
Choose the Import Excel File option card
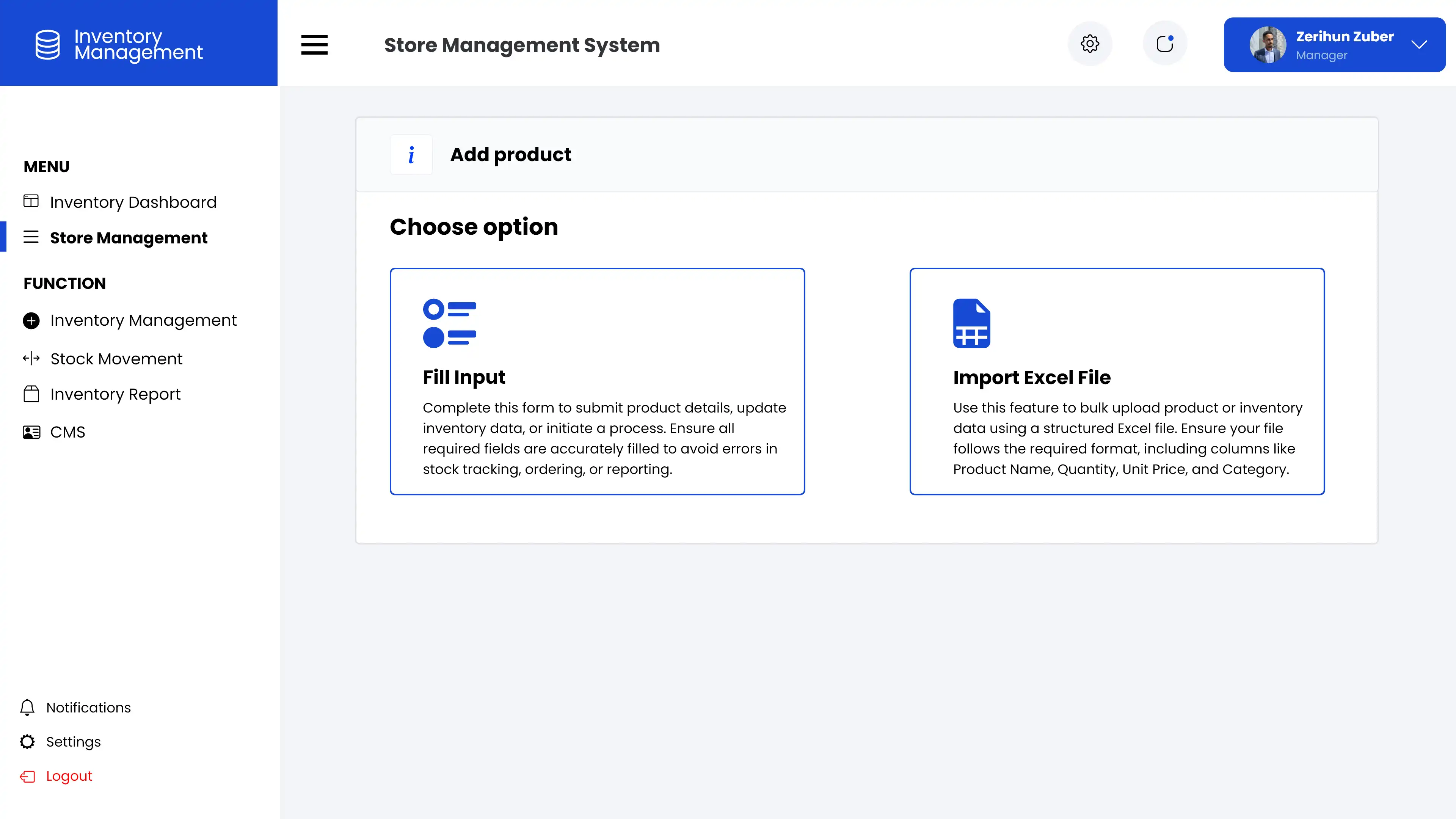pos(1116,381)
